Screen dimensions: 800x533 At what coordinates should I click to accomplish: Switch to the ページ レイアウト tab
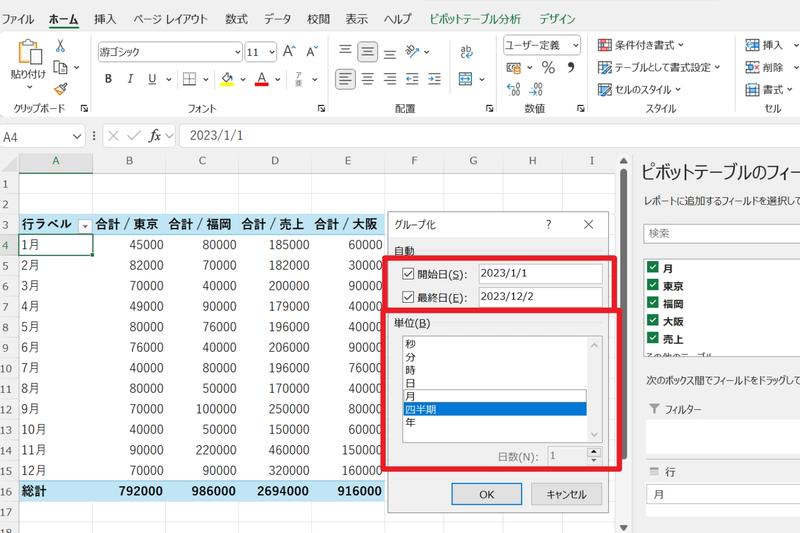[170, 19]
